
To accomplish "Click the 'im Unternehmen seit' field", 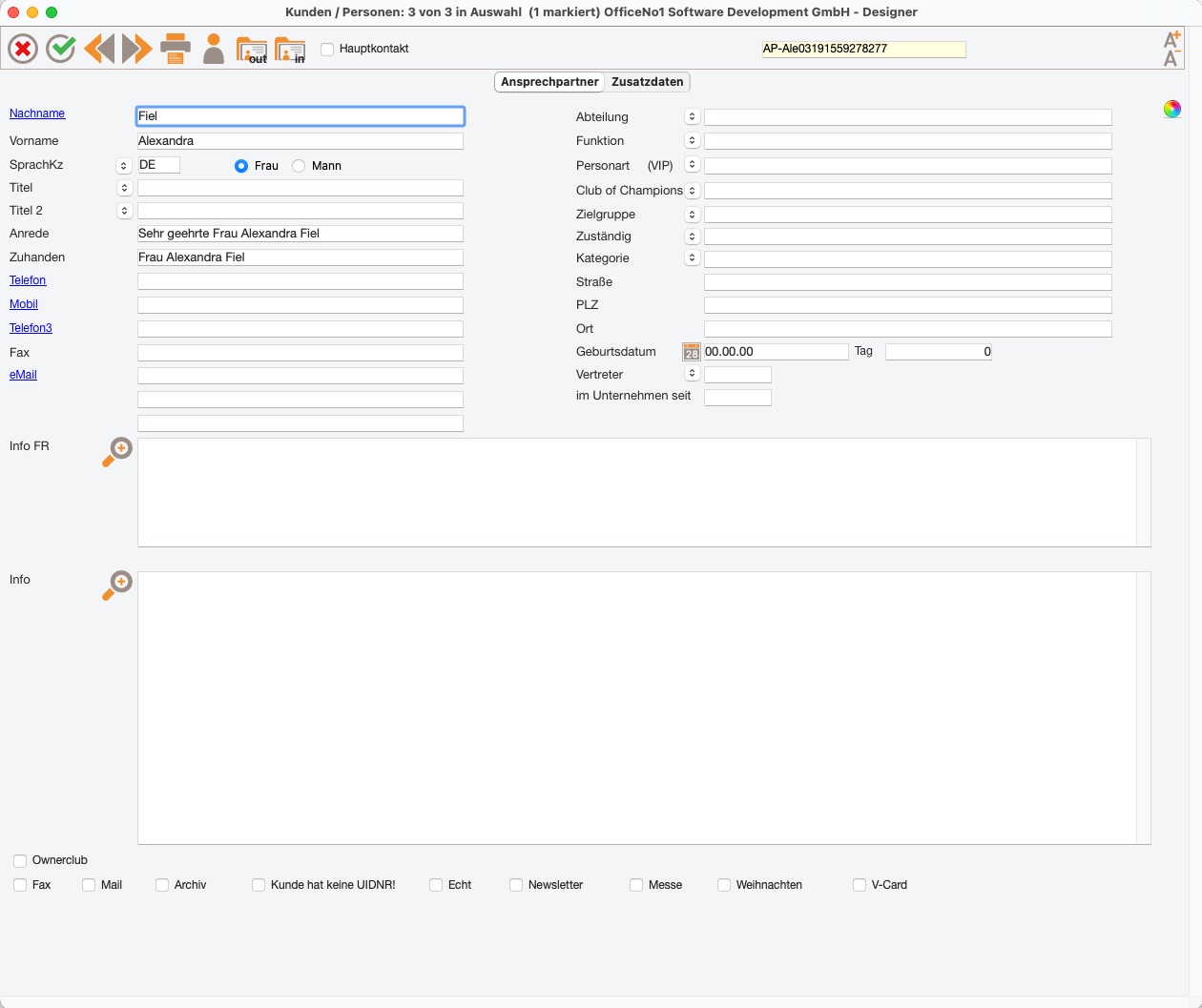I will 737,398.
